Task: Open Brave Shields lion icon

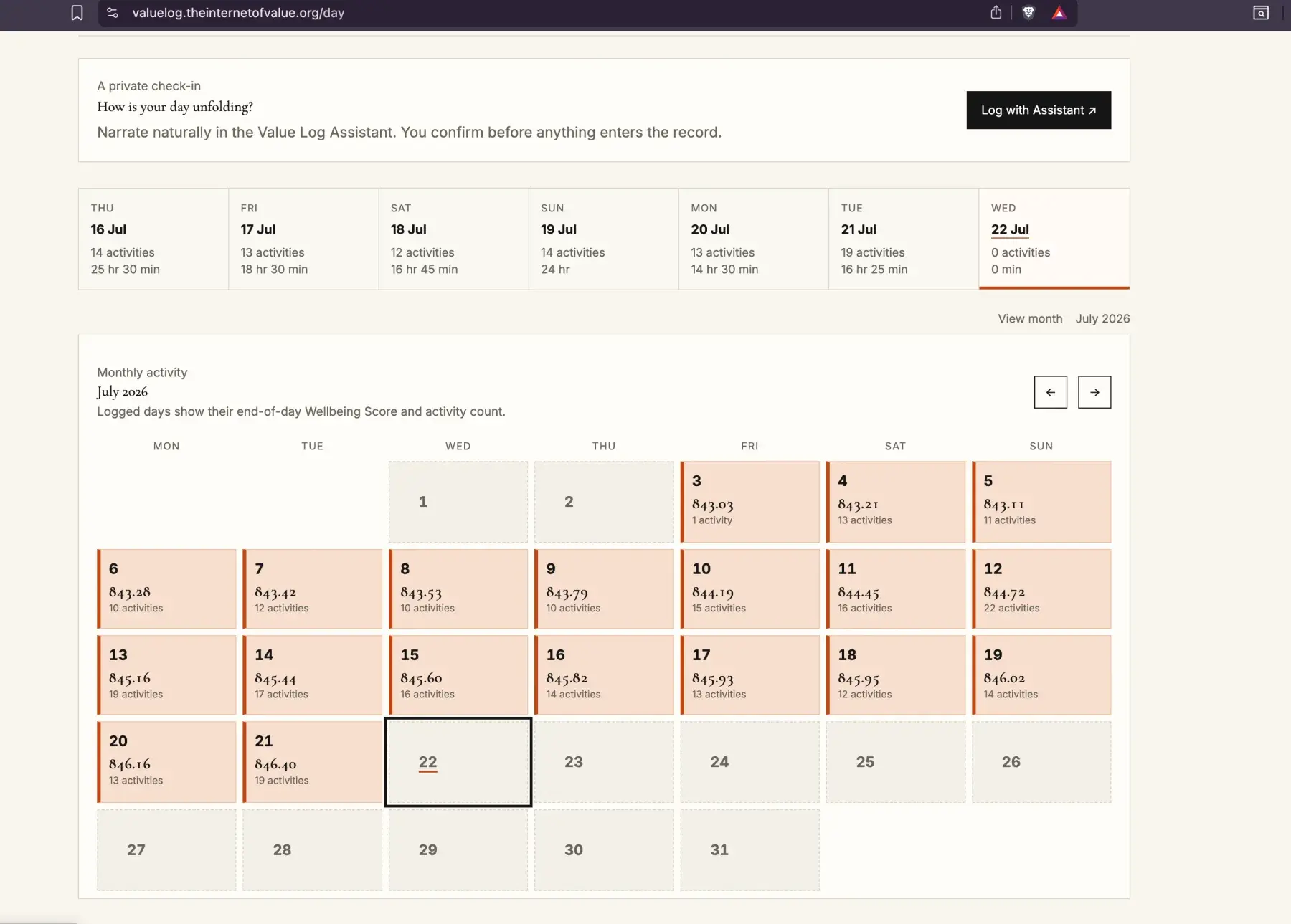Action: pos(1028,12)
